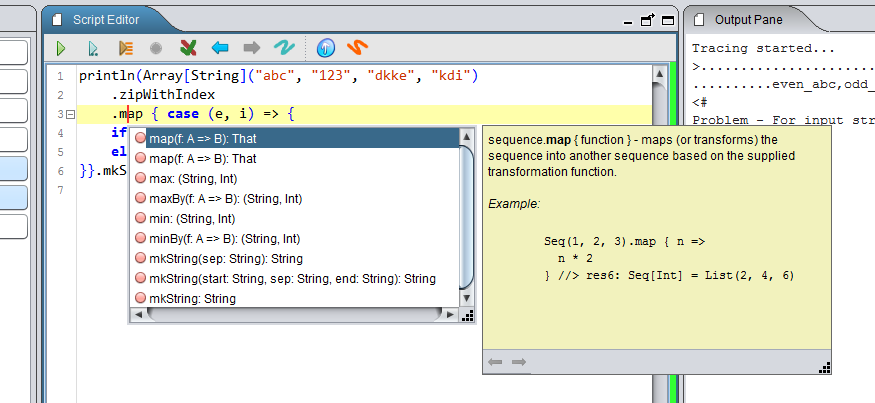The image size is (875, 403).
Task: Click completion list horizontal scrollbar thumb
Action: click(294, 315)
